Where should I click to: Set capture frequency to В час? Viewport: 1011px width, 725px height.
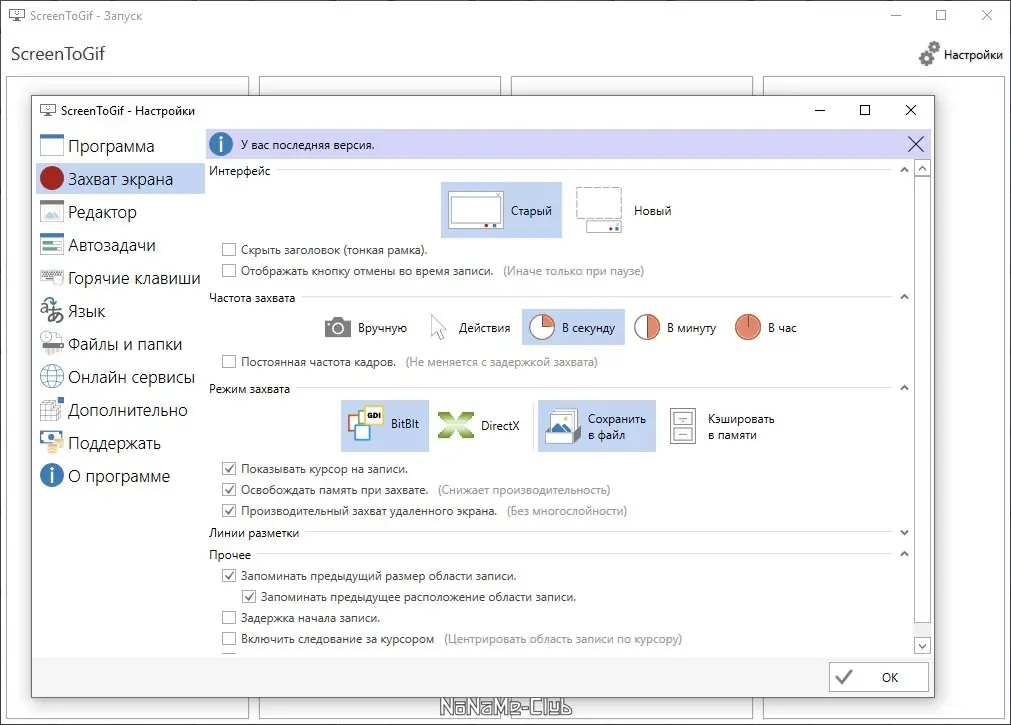(x=766, y=328)
